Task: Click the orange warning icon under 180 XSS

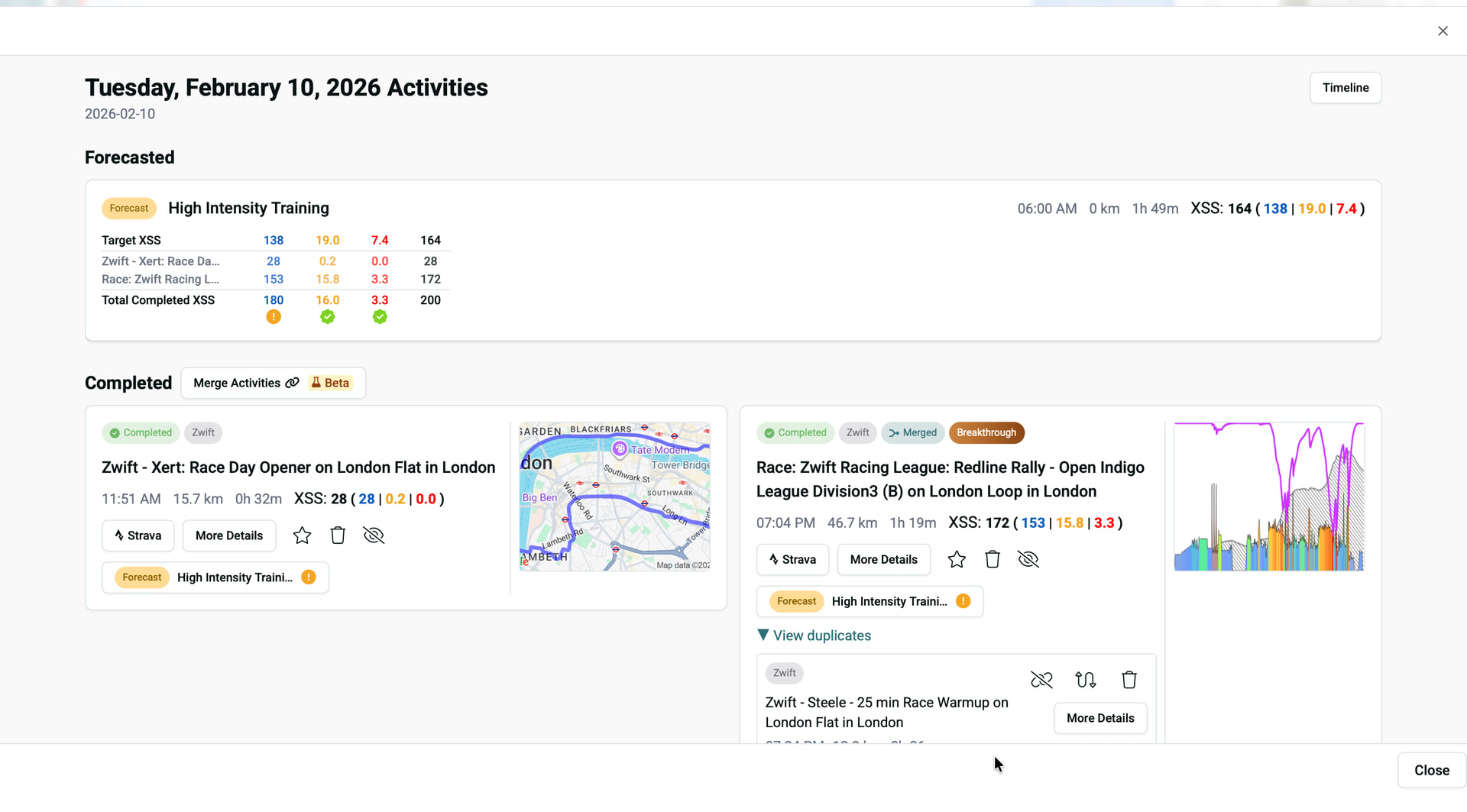Action: pyautogui.click(x=274, y=317)
